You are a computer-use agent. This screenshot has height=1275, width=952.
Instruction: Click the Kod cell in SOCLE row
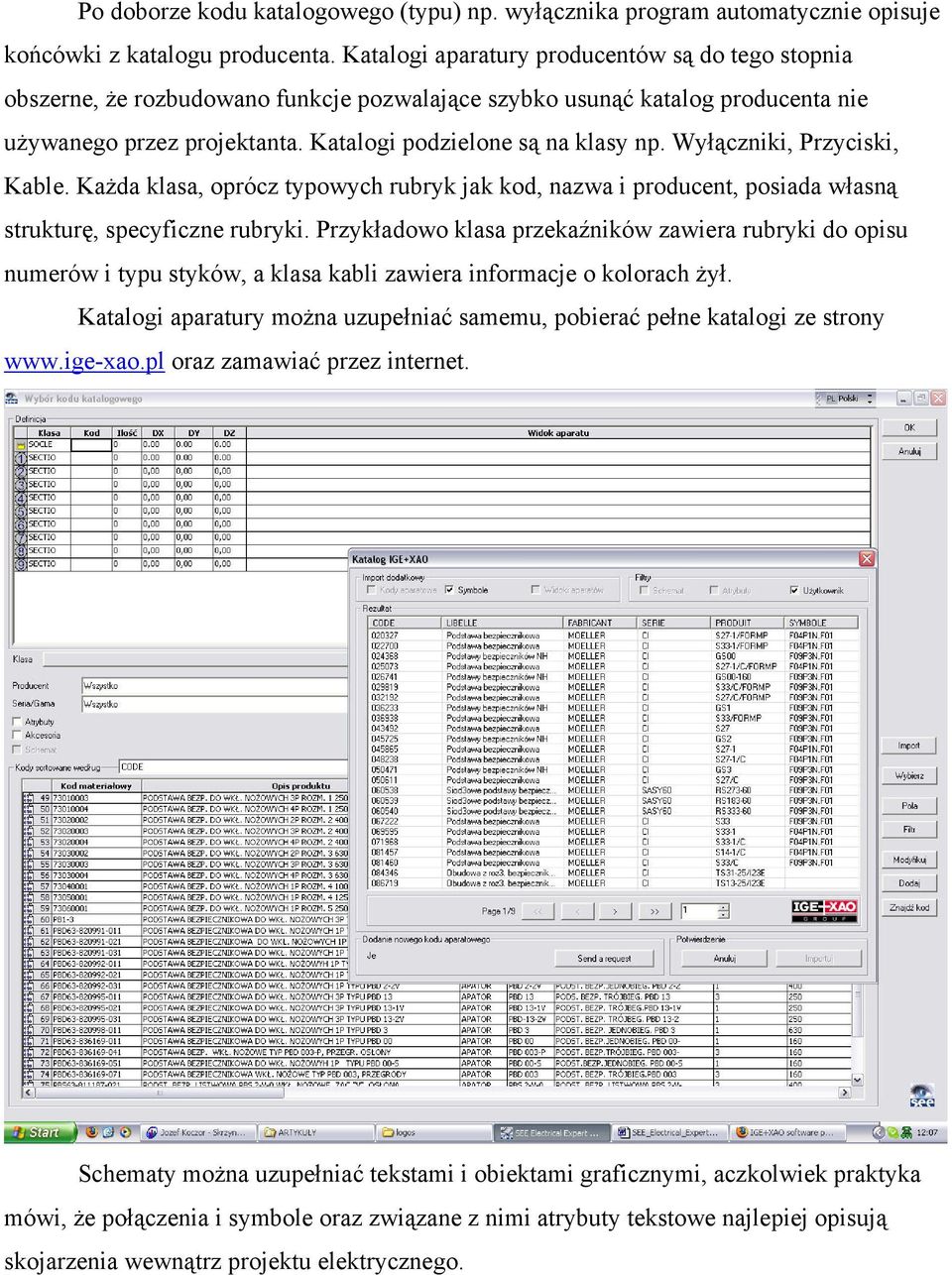click(x=91, y=445)
